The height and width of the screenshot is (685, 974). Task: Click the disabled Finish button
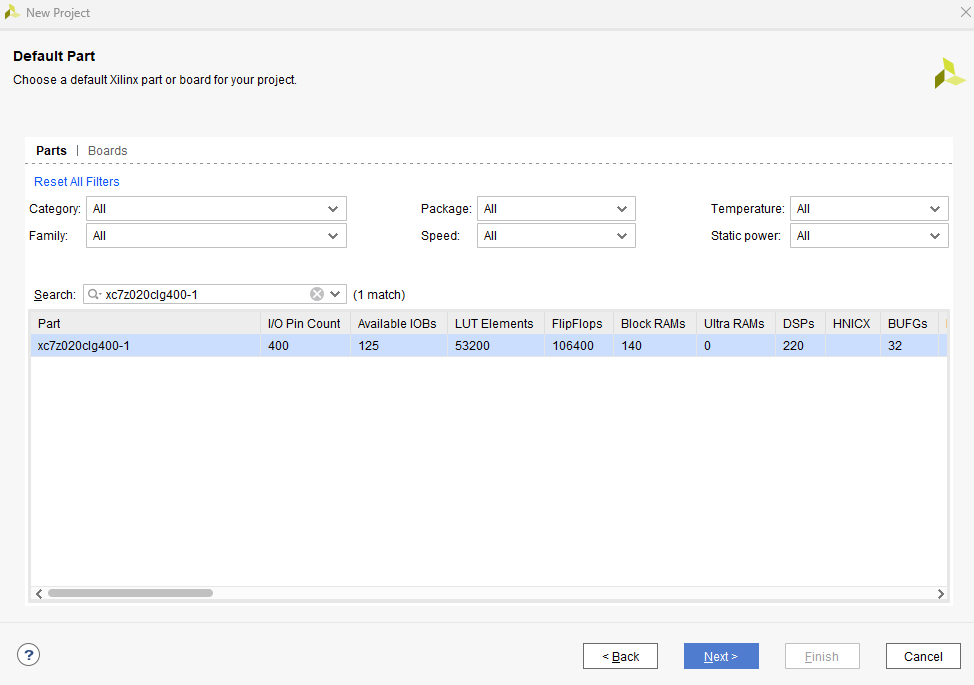pos(822,656)
